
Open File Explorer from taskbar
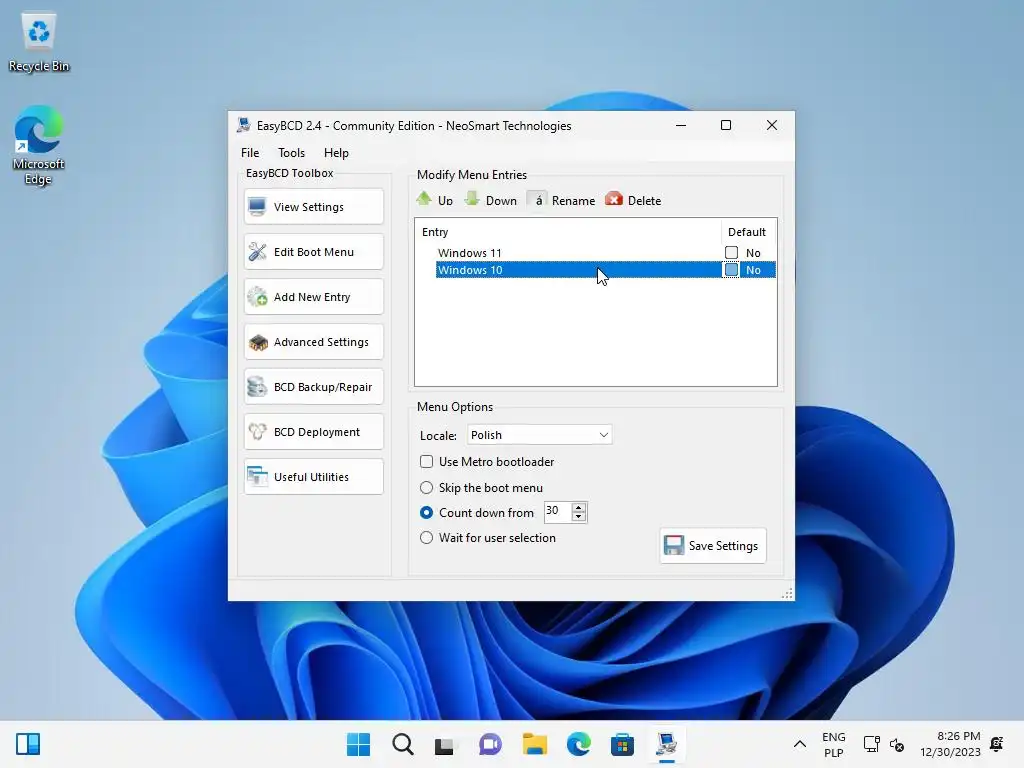[534, 744]
